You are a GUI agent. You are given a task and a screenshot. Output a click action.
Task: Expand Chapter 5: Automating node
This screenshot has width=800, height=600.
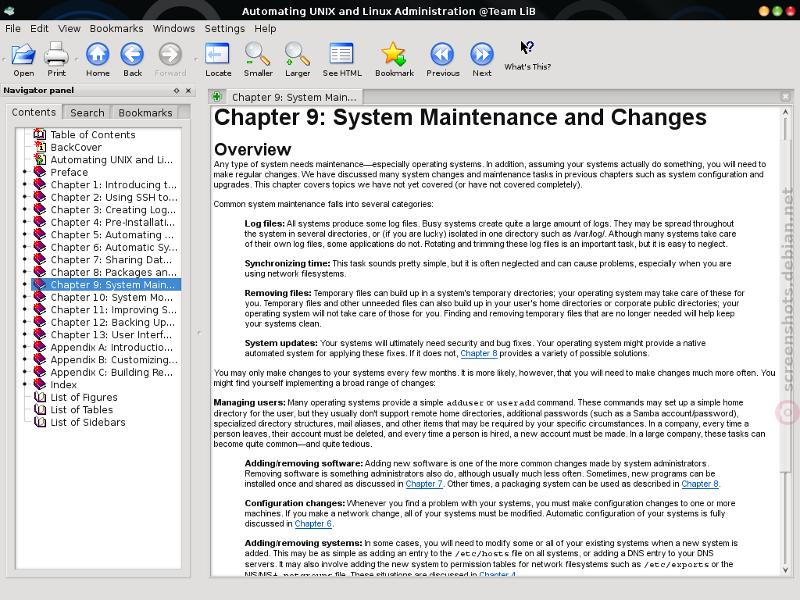[x=24, y=234]
